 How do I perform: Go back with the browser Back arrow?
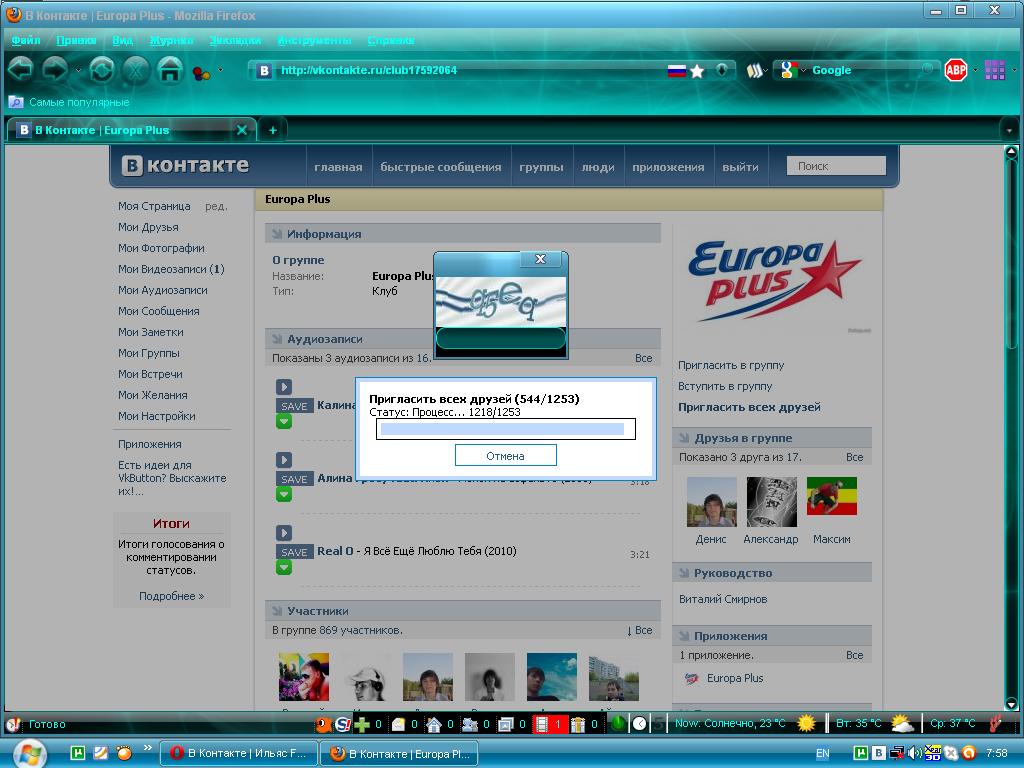(21, 69)
